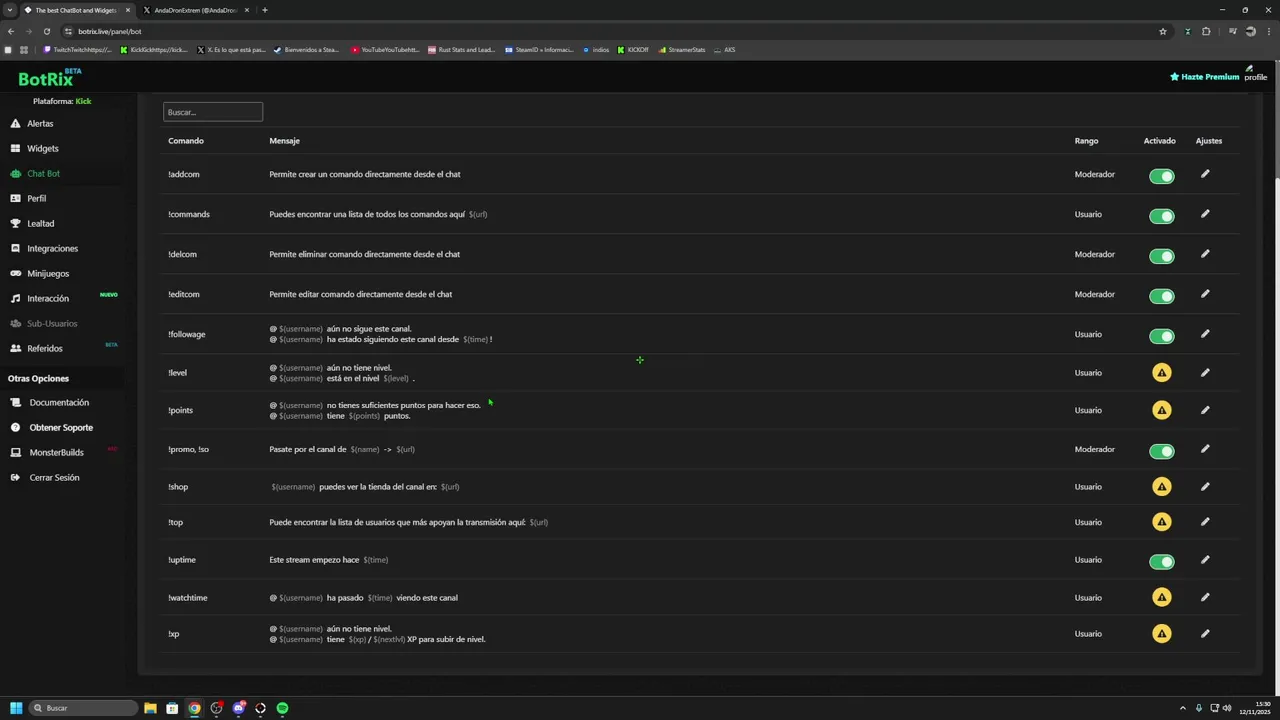Click the Windows taskbar Buscar search box

tap(83, 708)
